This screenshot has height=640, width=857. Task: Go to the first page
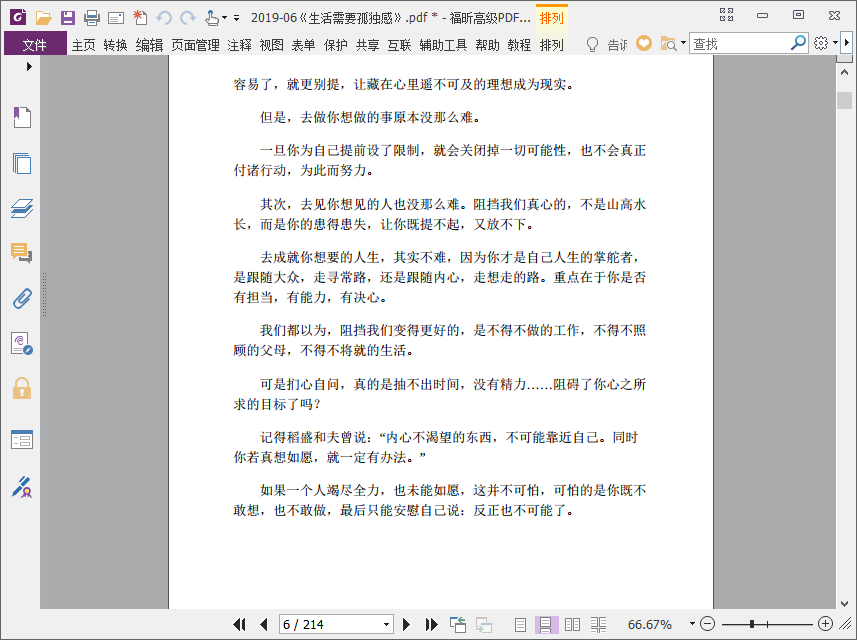[239, 624]
